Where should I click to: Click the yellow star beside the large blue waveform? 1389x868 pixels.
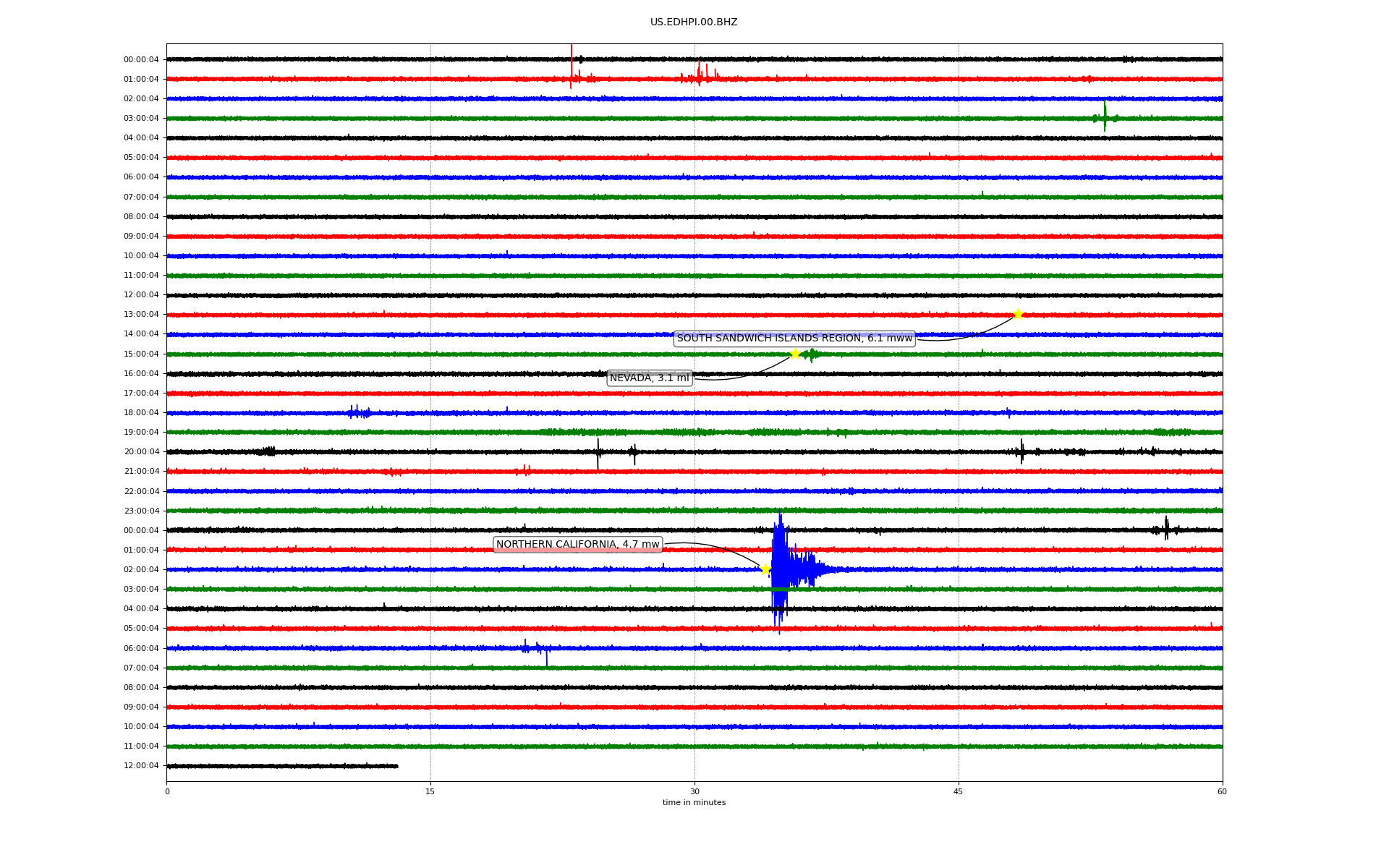pos(765,569)
